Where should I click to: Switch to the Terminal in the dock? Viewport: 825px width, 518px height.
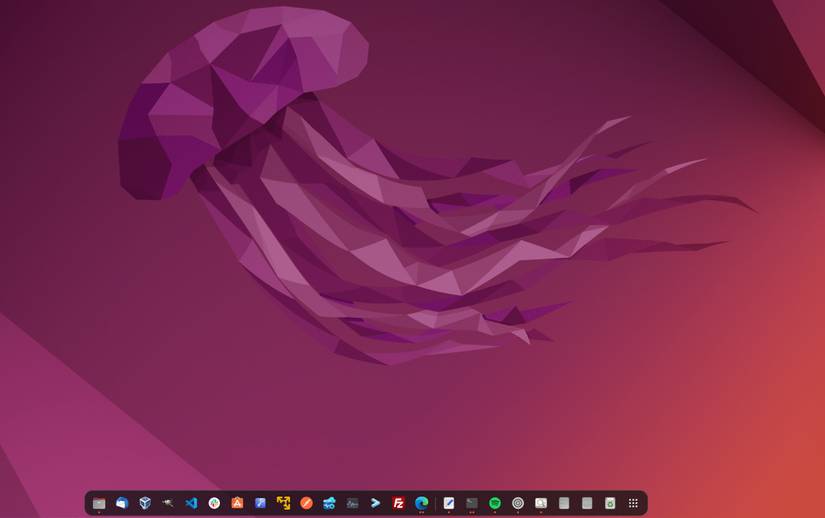(x=472, y=503)
